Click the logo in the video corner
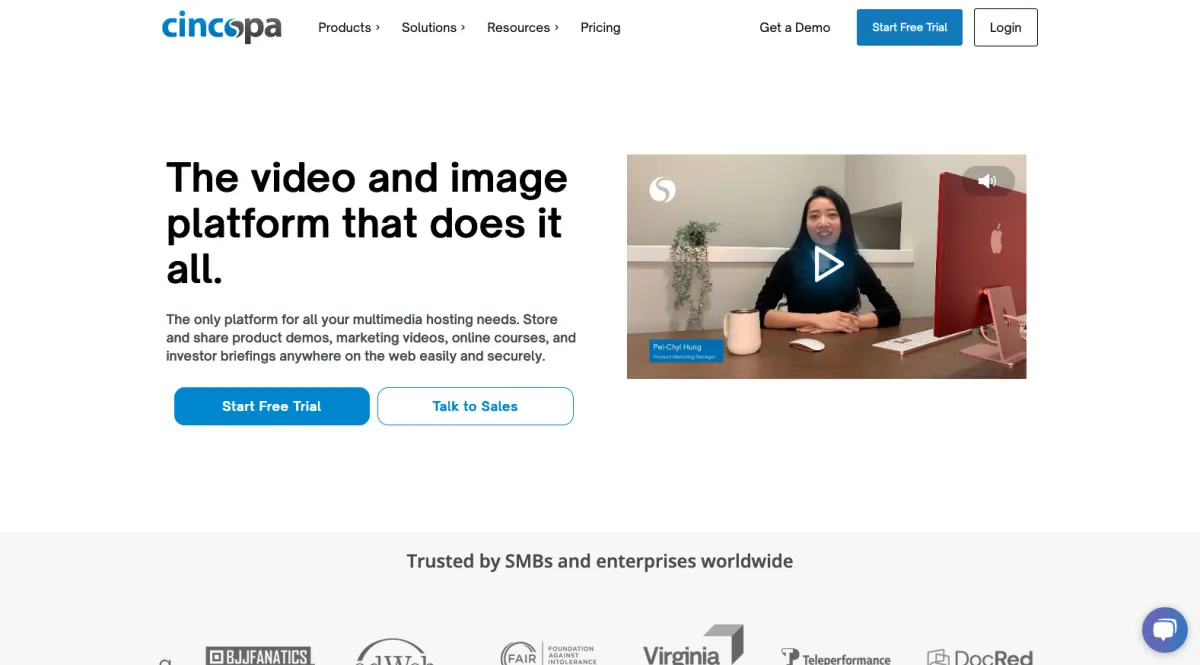This screenshot has height=665, width=1200. pyautogui.click(x=662, y=189)
